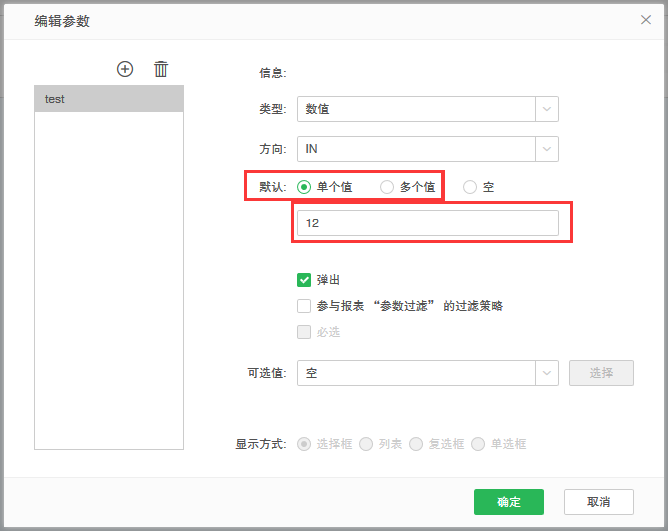Select 选择框 display mode radio
This screenshot has height=531, width=668.
tap(304, 444)
